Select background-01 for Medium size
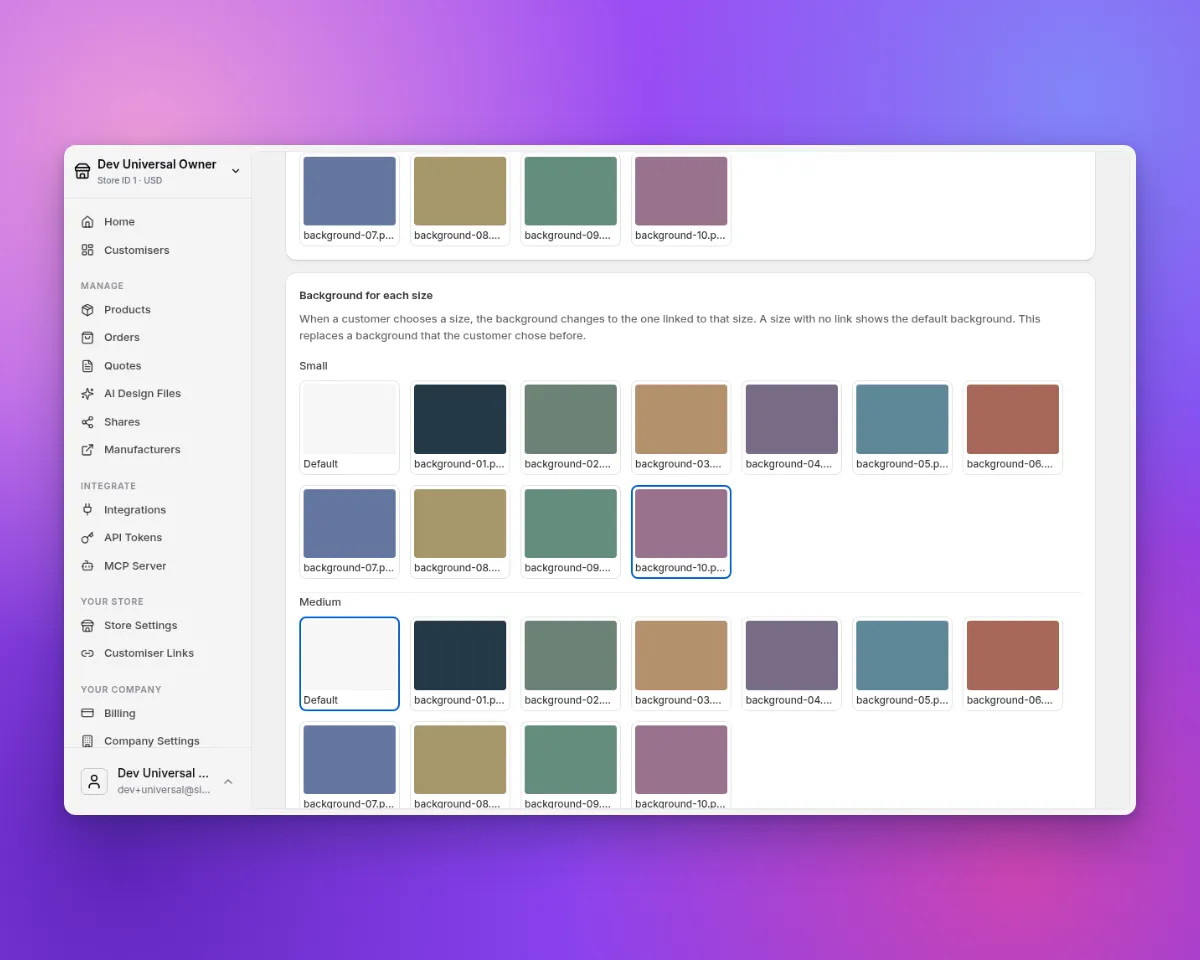The width and height of the screenshot is (1200, 960). [x=460, y=664]
